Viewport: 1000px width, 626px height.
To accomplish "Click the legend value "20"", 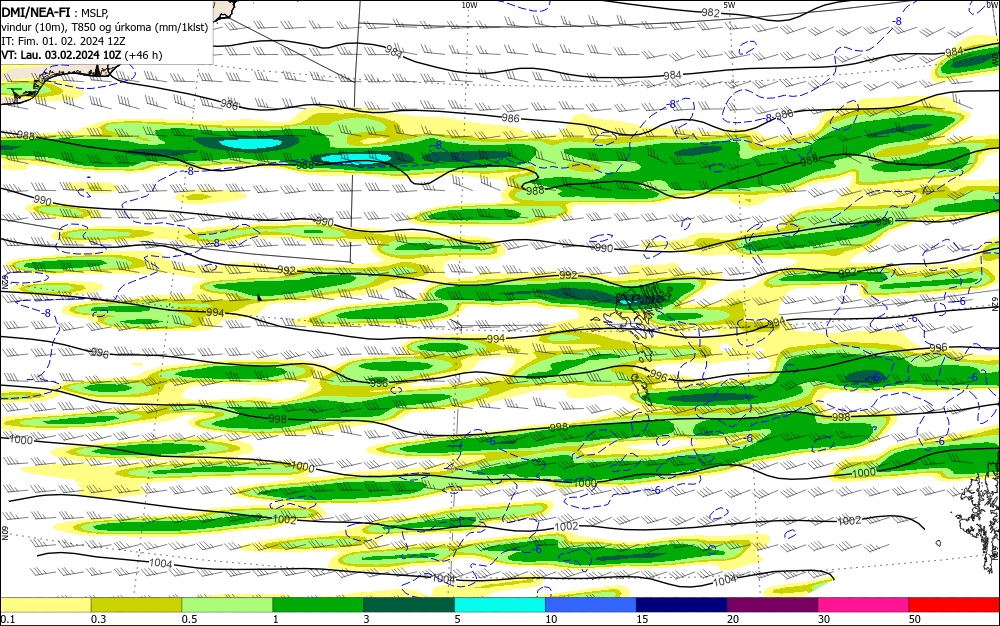I will (x=733, y=619).
